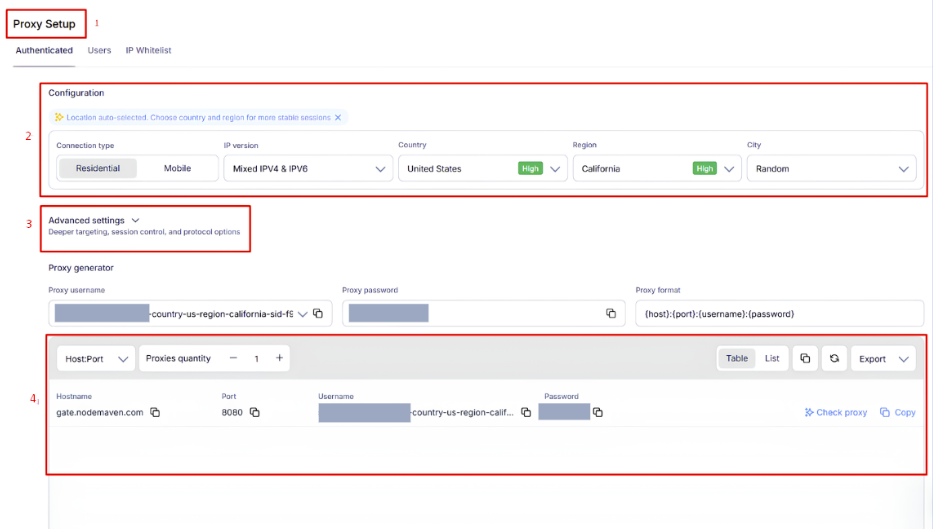The image size is (933, 529).
Task: Increase proxies quantity with plus
Action: click(x=279, y=358)
